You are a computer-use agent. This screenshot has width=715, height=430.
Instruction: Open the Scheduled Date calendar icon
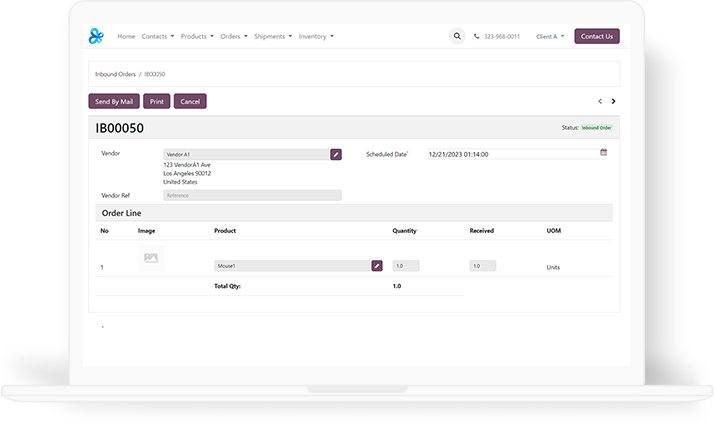[604, 152]
